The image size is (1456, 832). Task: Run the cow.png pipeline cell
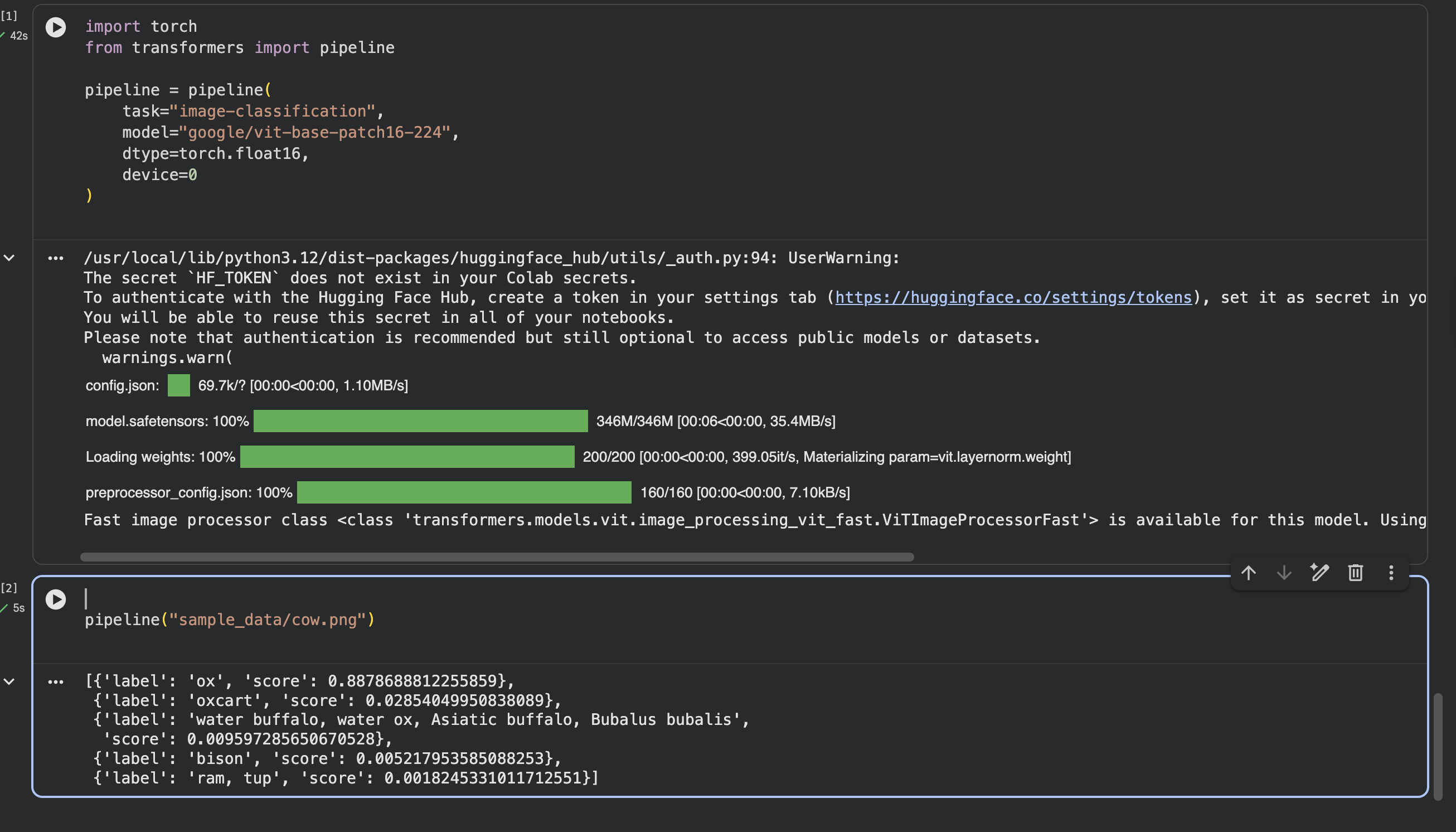coord(55,599)
